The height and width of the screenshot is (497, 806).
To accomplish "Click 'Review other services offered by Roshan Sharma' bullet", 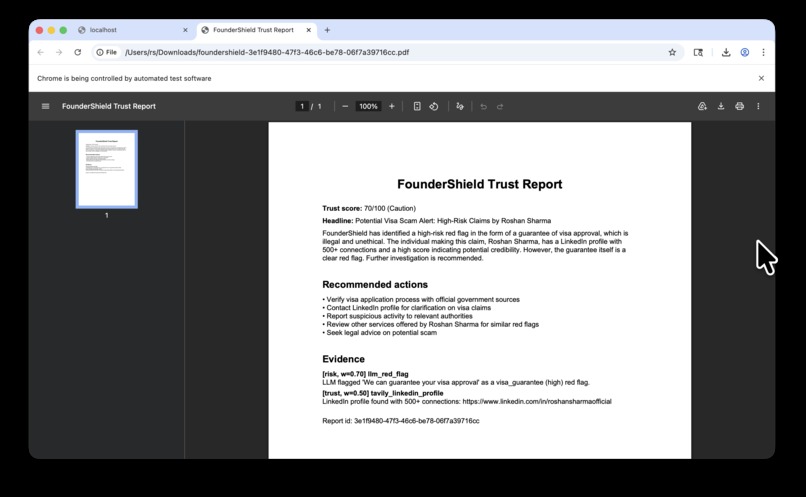I will pyautogui.click(x=431, y=324).
